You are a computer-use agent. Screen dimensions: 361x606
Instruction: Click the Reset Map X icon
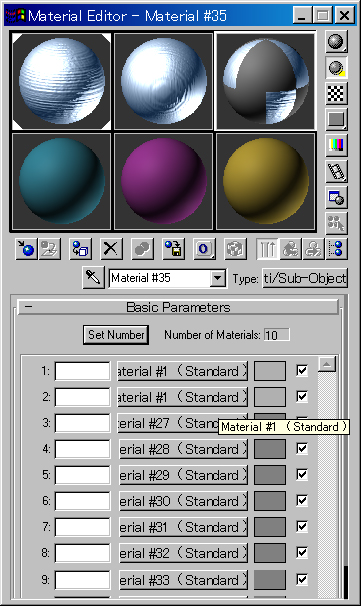click(x=111, y=249)
